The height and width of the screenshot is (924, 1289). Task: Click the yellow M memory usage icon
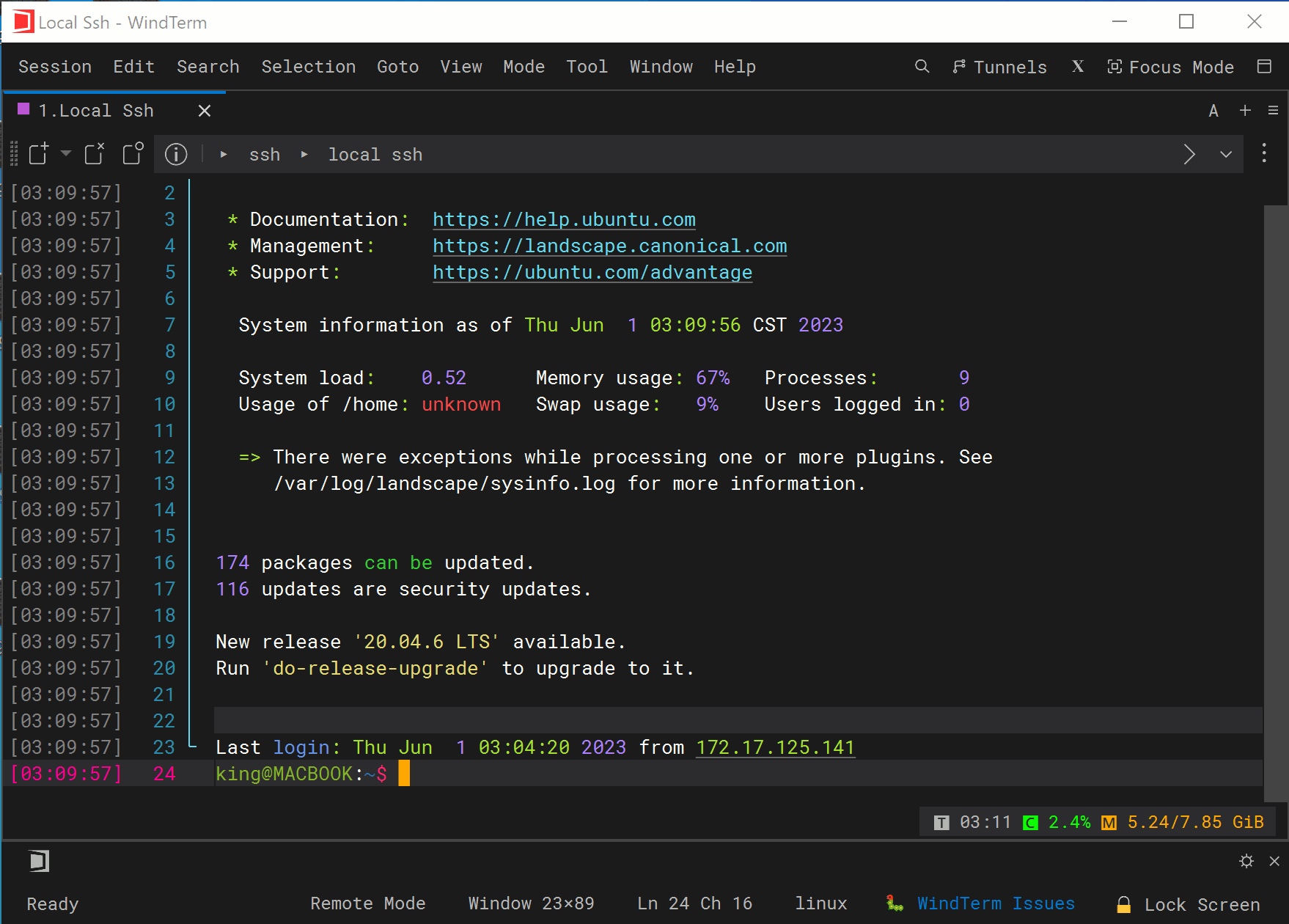(x=1109, y=823)
